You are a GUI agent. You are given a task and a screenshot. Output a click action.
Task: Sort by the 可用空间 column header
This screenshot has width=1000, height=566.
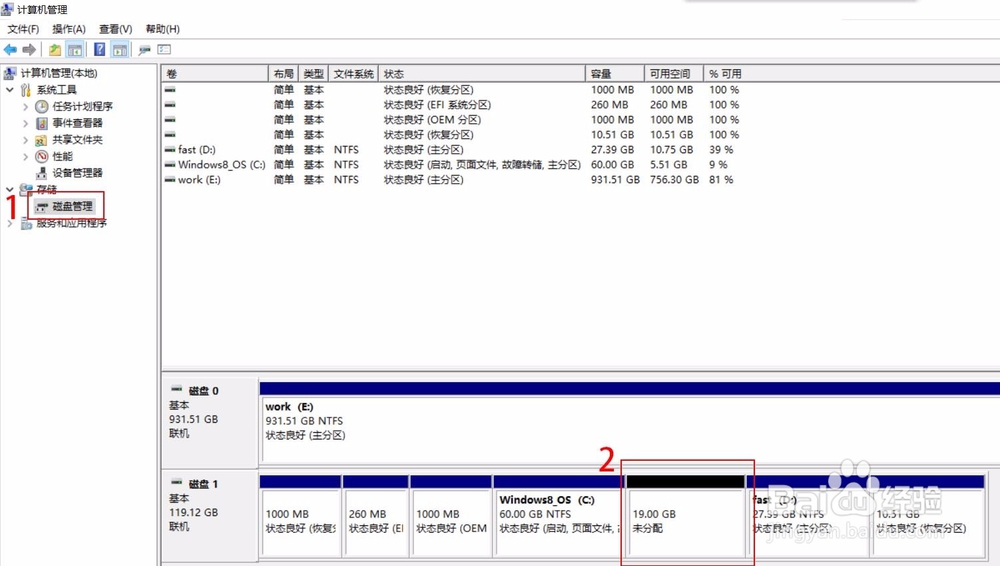point(673,74)
